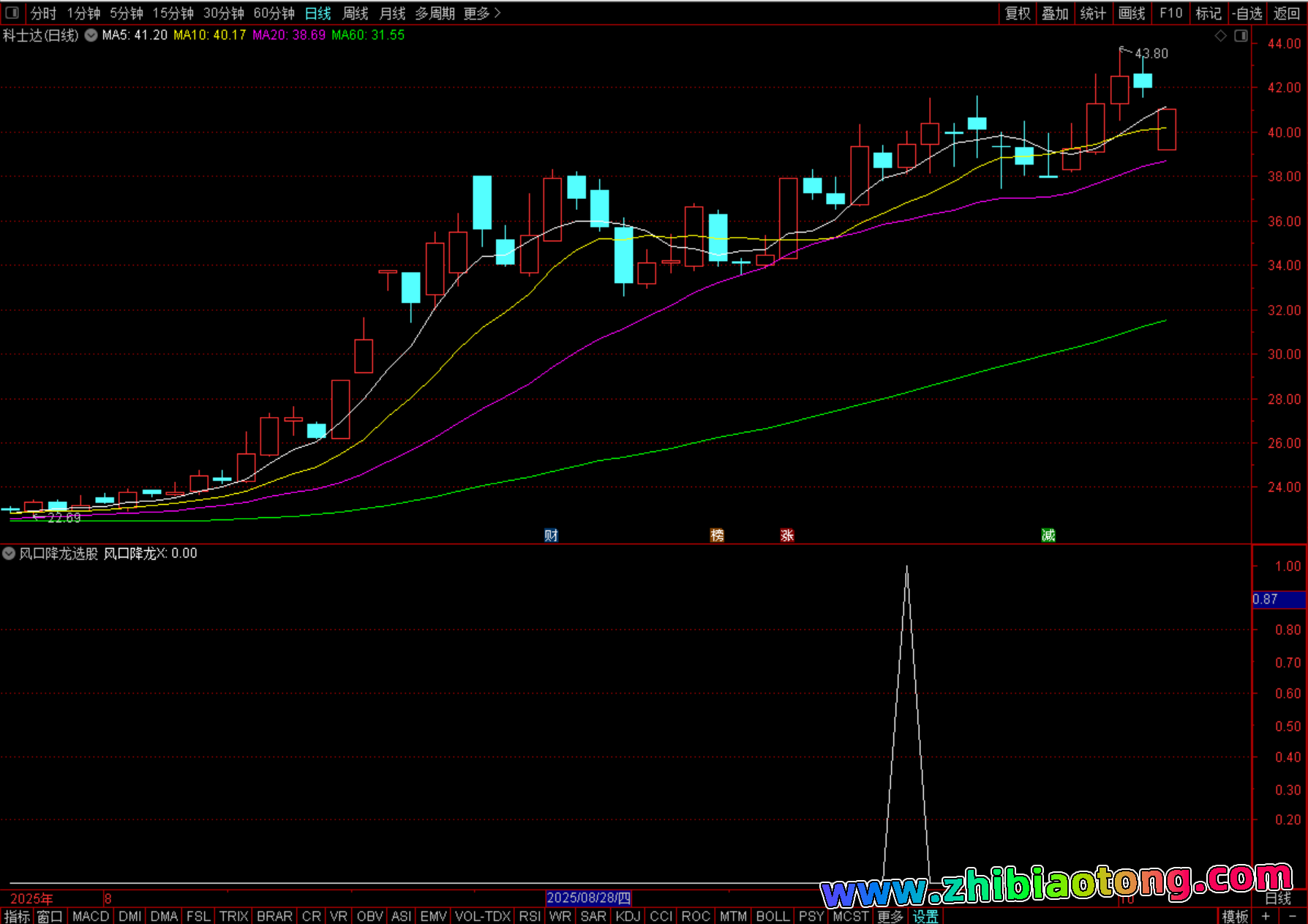Screen dimensions: 1308x924
Task: Click the 2025/08/28 date marker on timeline
Action: pyautogui.click(x=588, y=898)
